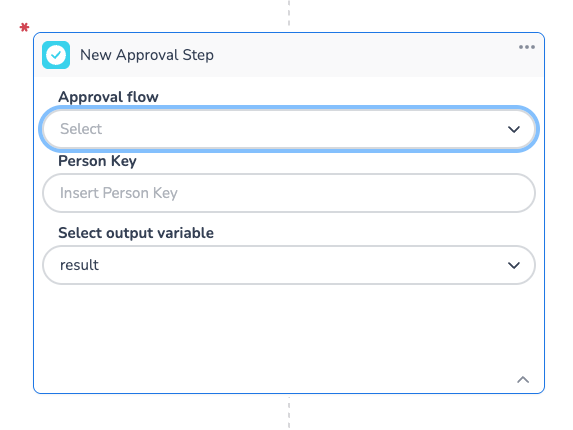This screenshot has height=430, width=573.
Task: Click the Person Key label
Action: [97, 161]
